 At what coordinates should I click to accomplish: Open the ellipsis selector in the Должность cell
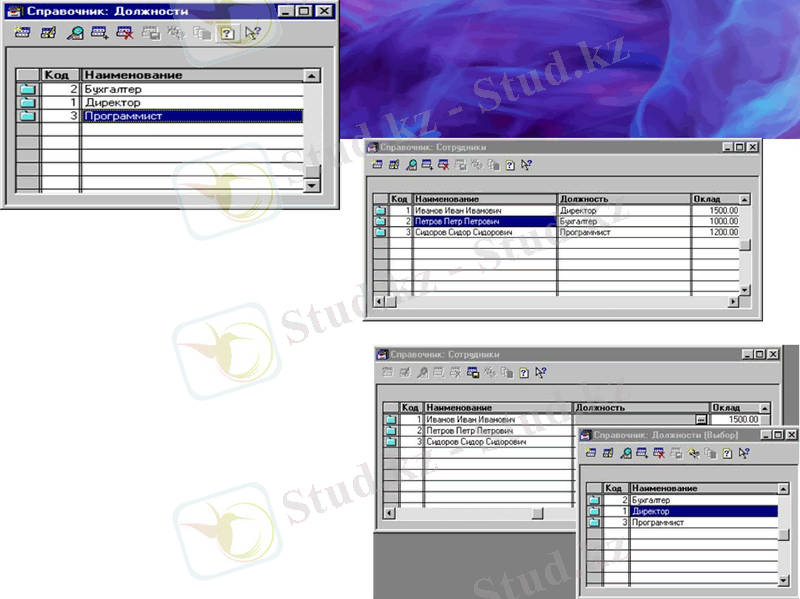[x=701, y=420]
